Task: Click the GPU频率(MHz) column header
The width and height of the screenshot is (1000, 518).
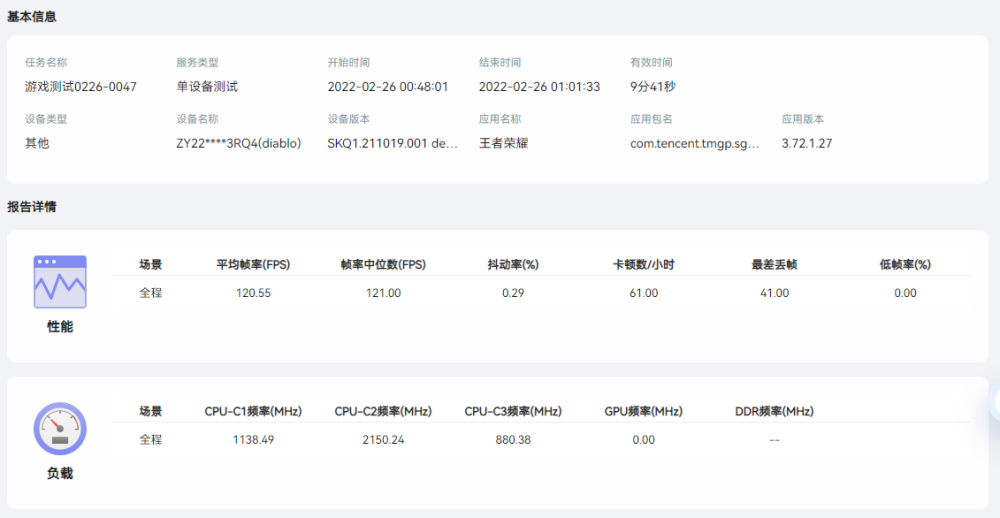Action: (x=643, y=411)
